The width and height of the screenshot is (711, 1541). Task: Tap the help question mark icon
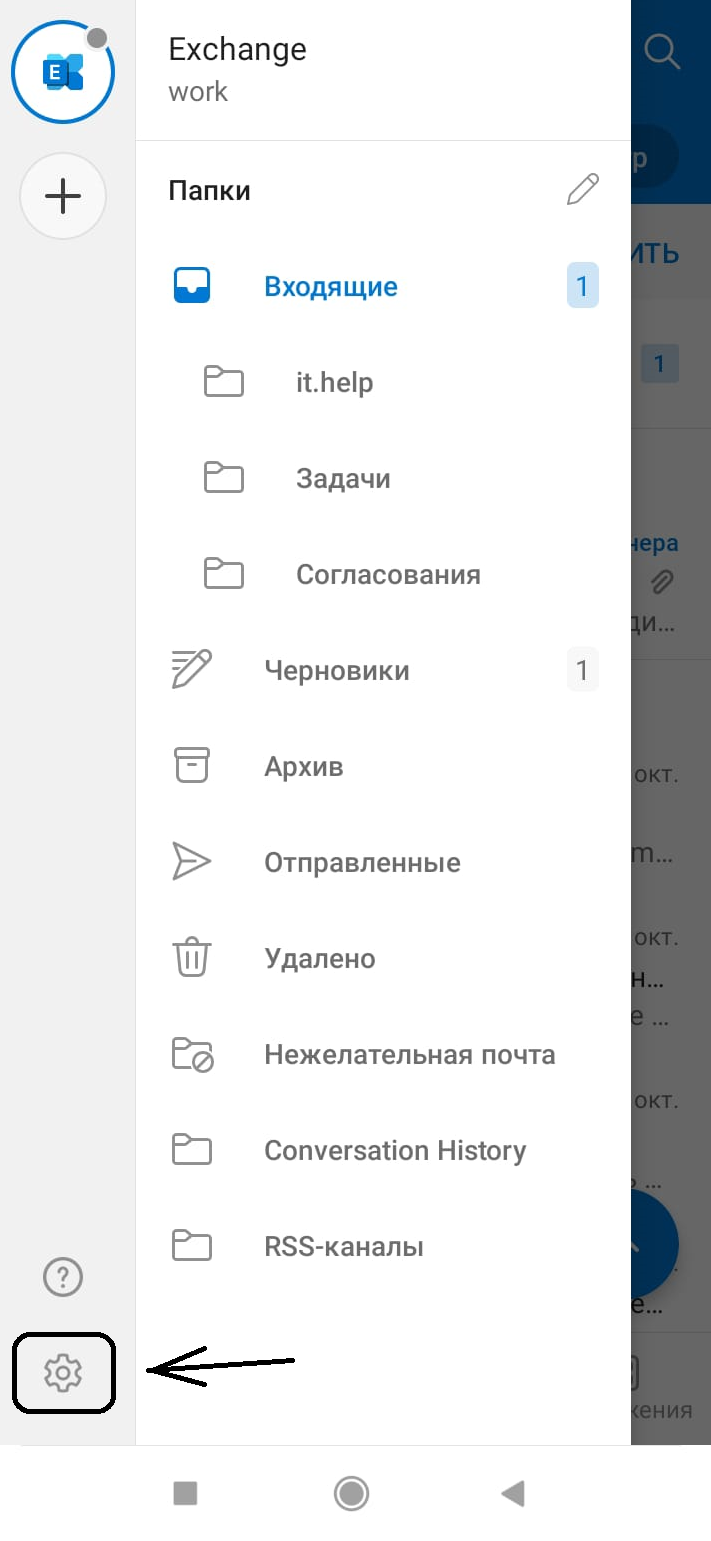pyautogui.click(x=63, y=1277)
